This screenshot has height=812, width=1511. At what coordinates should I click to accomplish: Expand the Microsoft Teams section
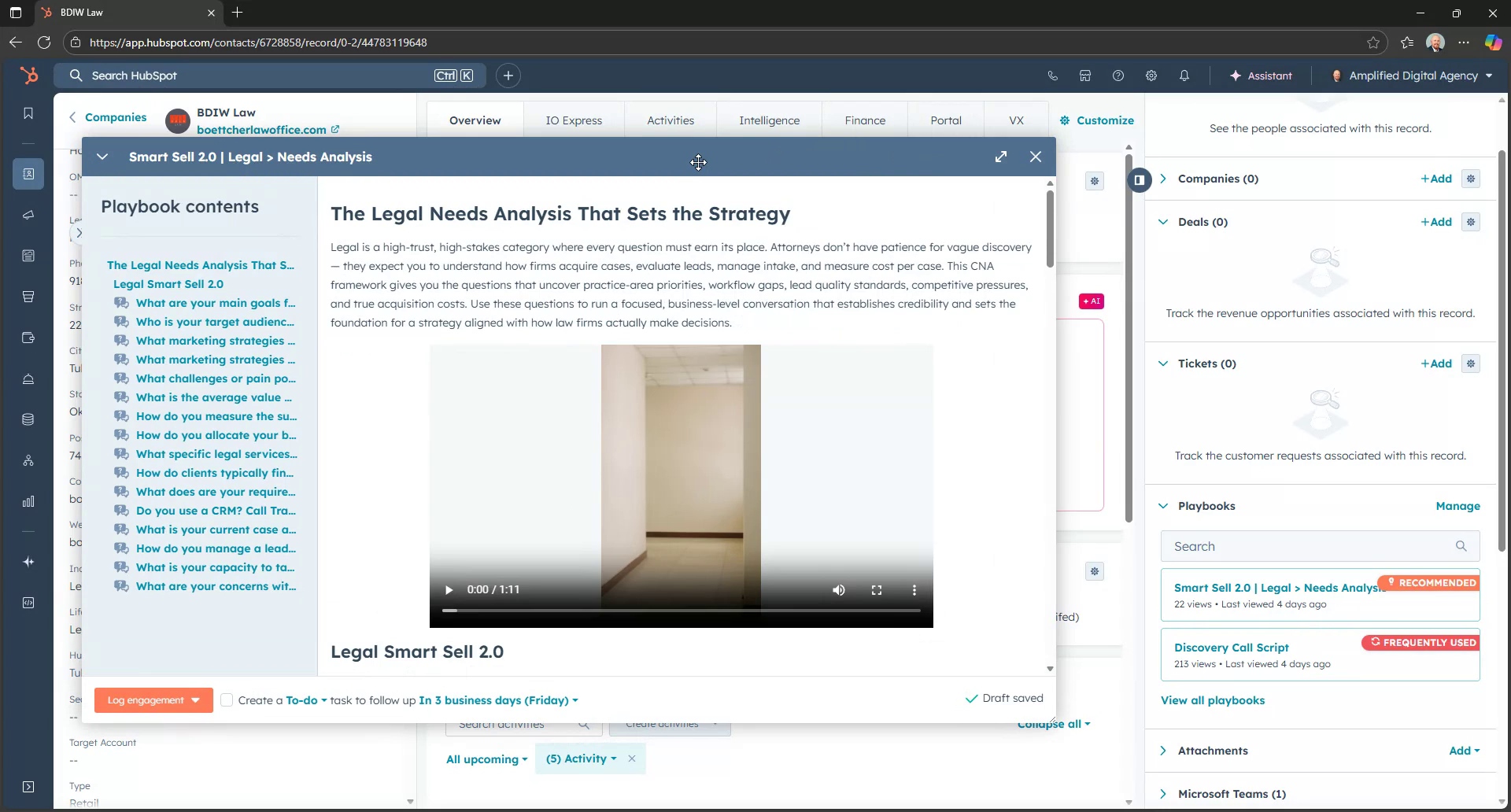coord(1163,793)
